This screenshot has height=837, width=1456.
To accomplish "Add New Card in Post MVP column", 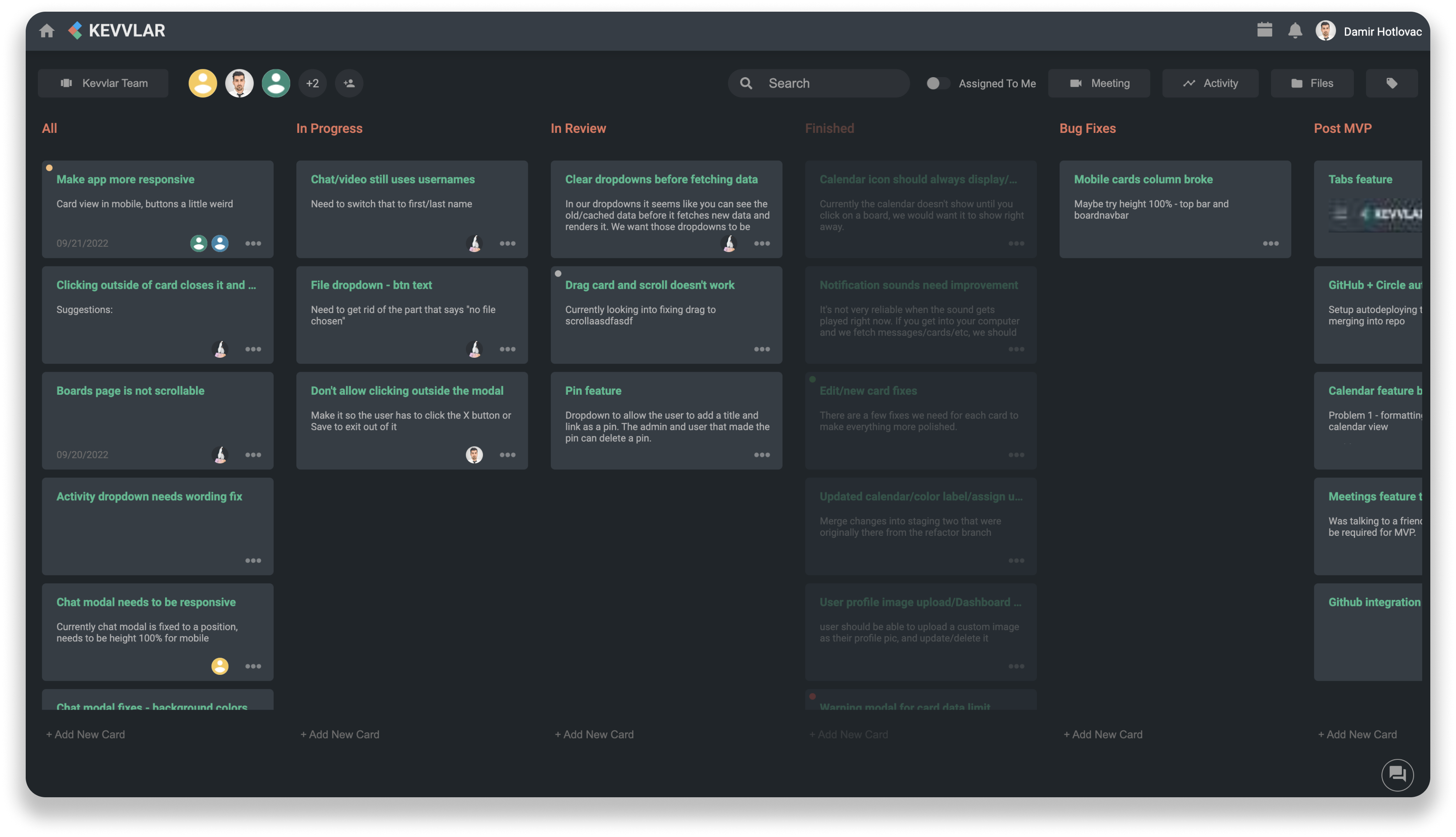I will [x=1357, y=734].
